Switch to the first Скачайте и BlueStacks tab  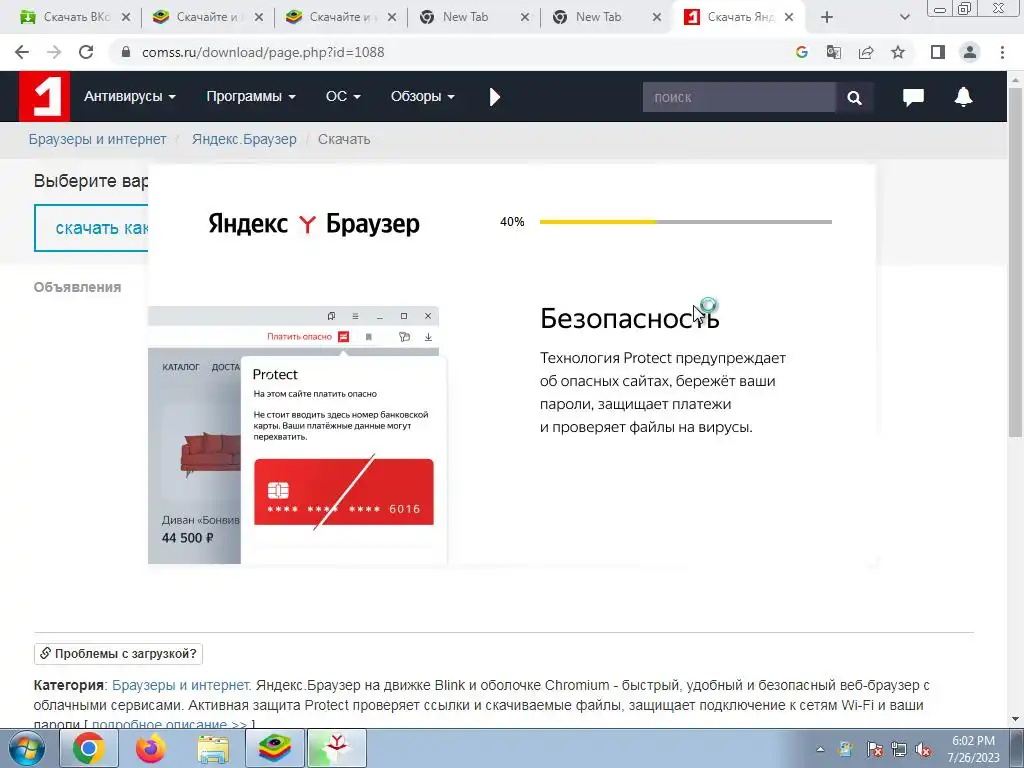[208, 18]
